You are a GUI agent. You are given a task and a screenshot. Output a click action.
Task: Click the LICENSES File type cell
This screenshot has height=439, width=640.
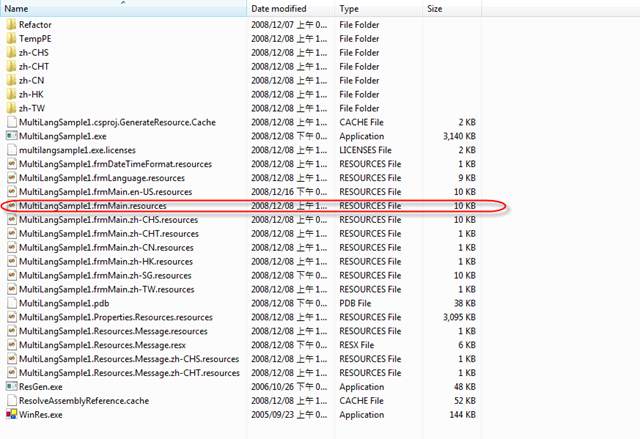365,150
